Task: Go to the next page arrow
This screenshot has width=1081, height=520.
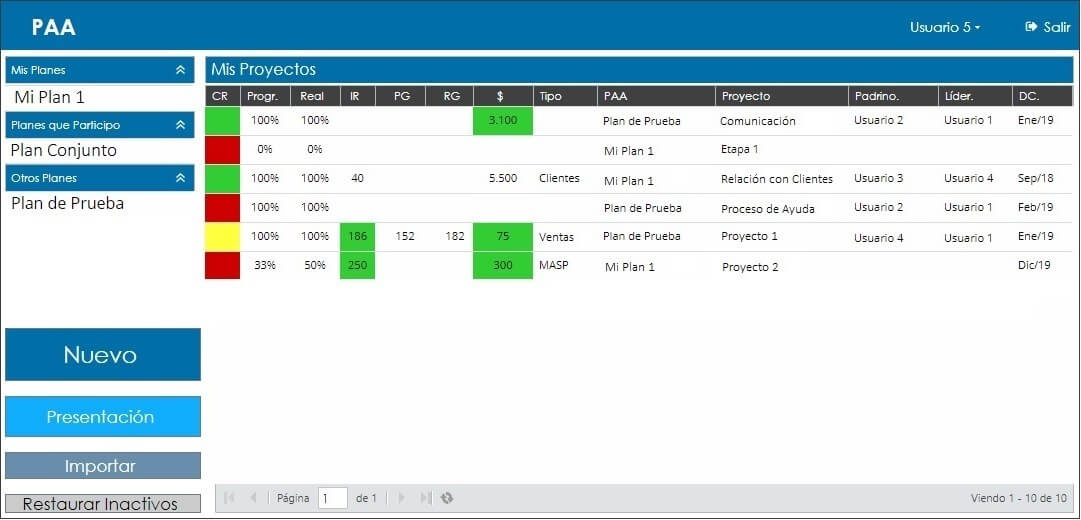Action: coord(403,498)
